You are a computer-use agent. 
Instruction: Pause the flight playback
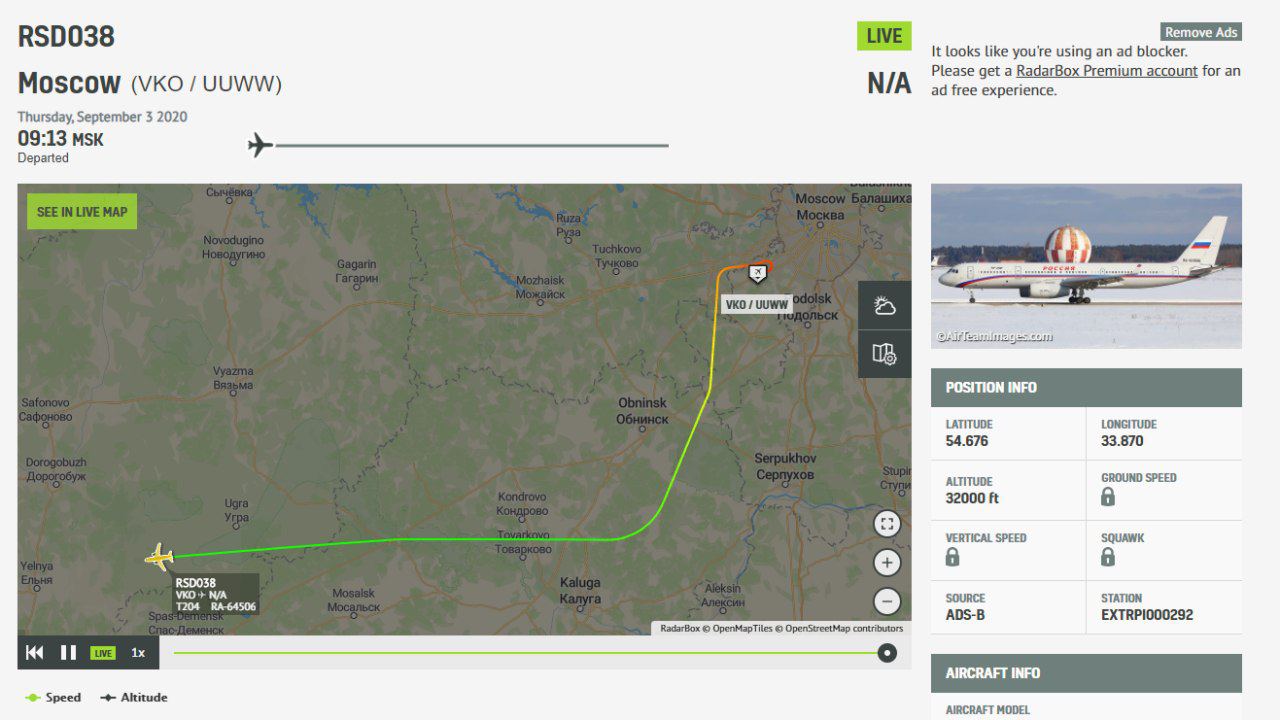point(68,653)
